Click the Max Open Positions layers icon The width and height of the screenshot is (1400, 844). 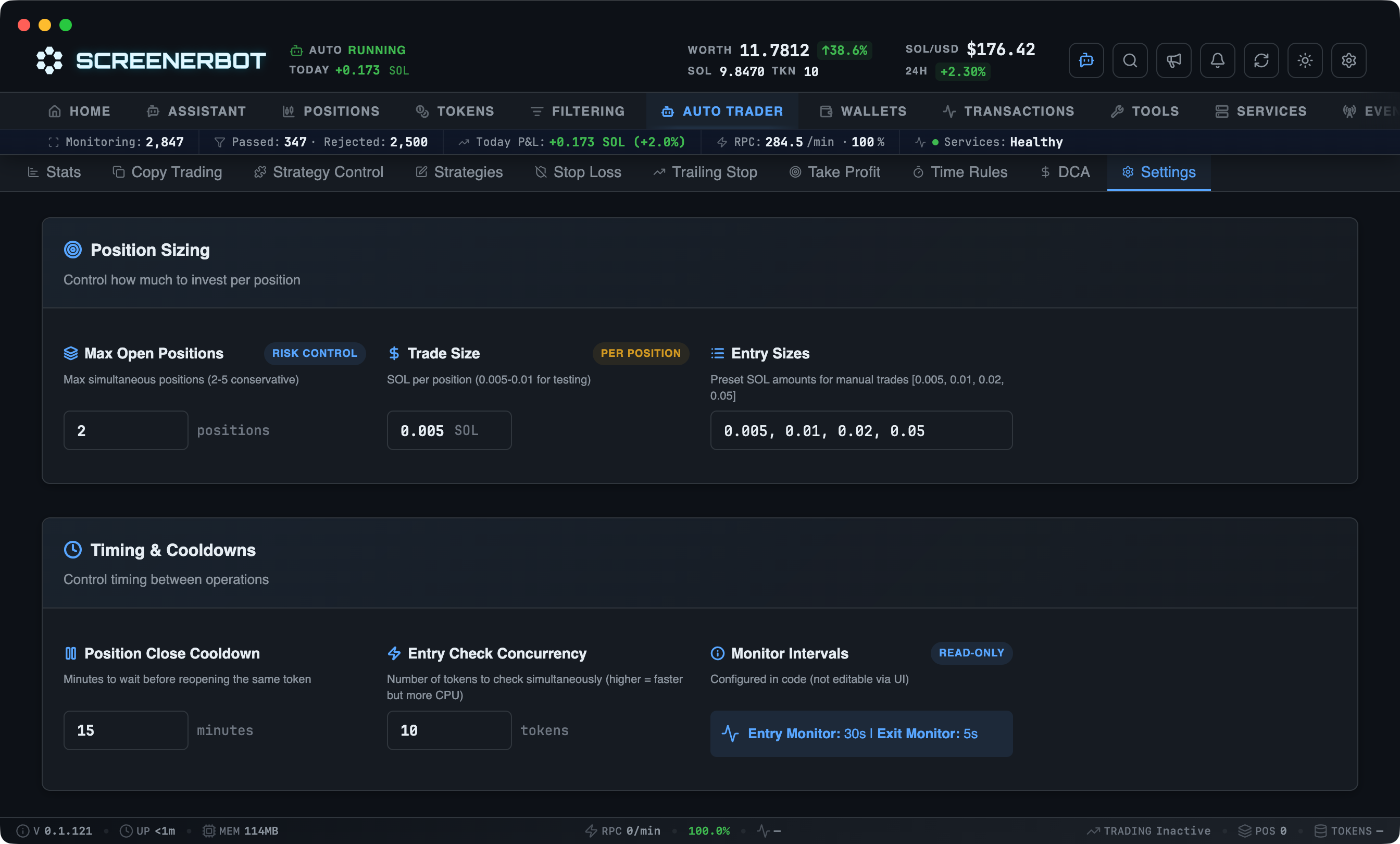click(x=70, y=353)
